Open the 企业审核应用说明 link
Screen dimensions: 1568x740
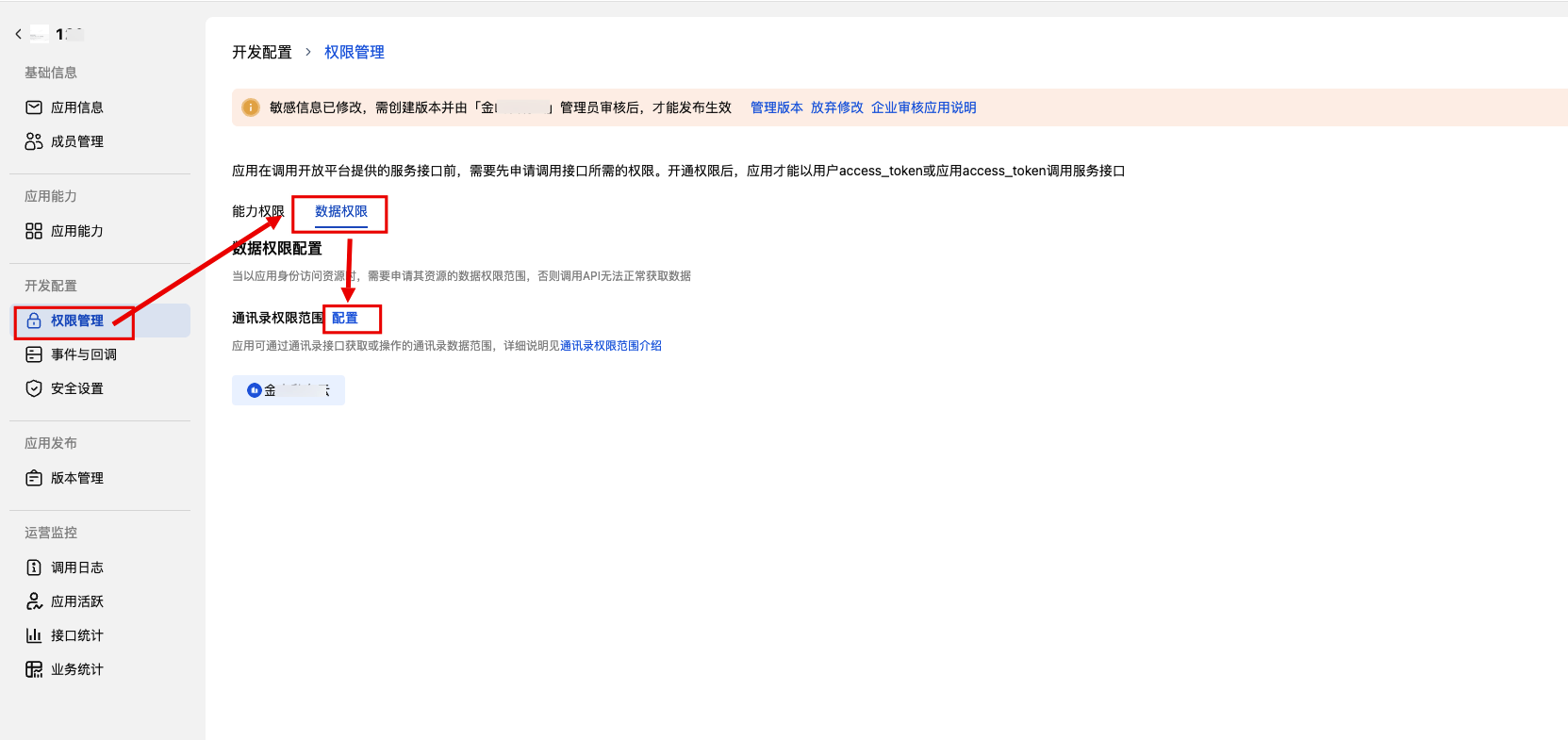click(924, 107)
